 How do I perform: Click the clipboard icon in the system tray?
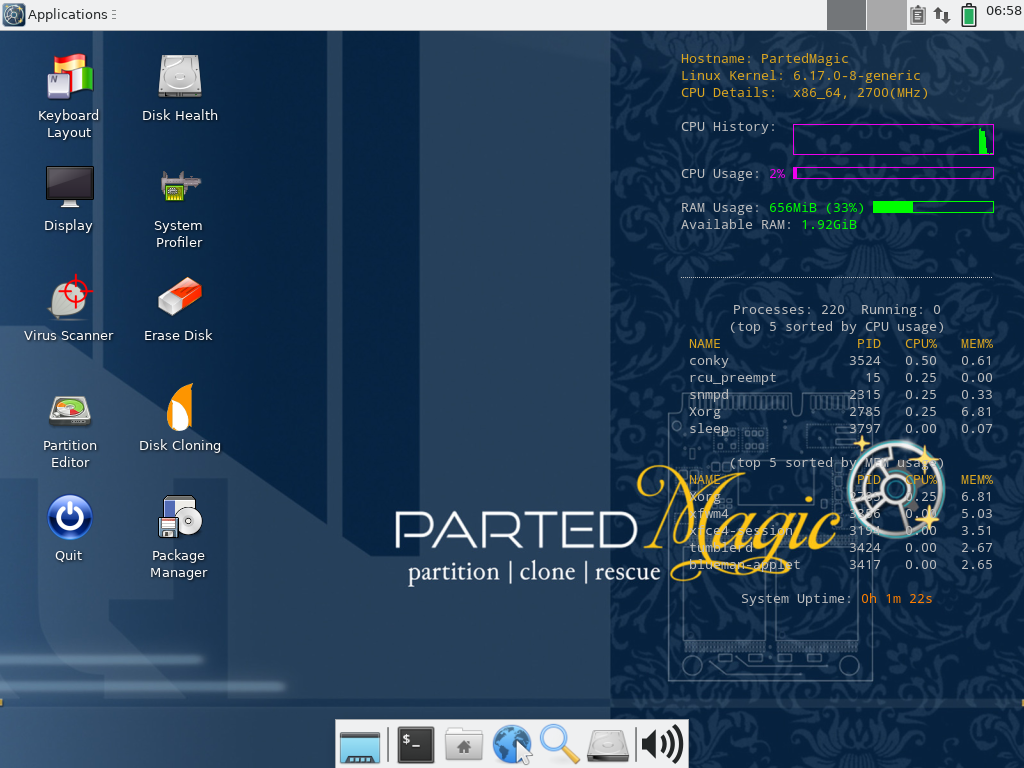click(x=916, y=14)
